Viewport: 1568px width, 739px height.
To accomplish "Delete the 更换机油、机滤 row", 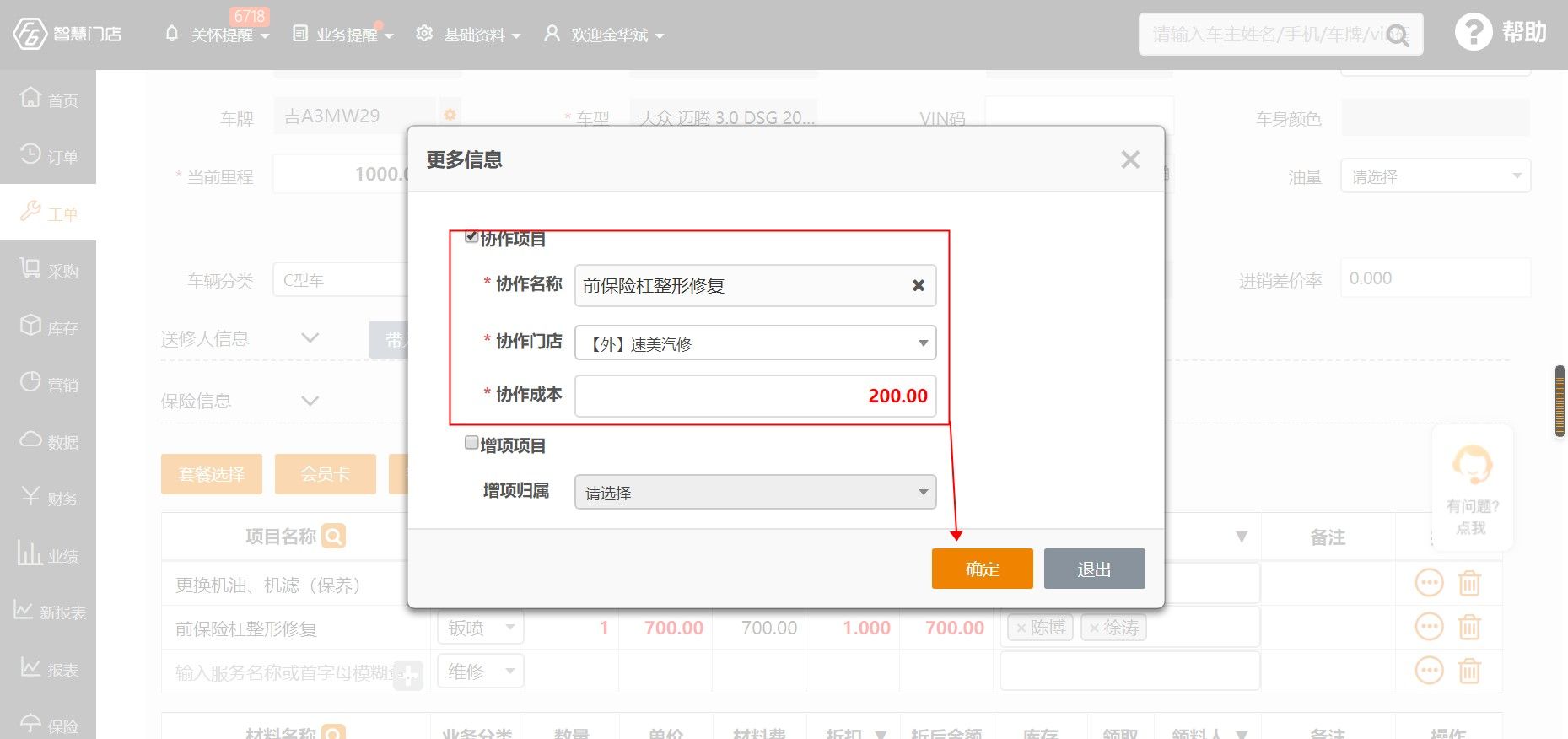I will 1469,583.
